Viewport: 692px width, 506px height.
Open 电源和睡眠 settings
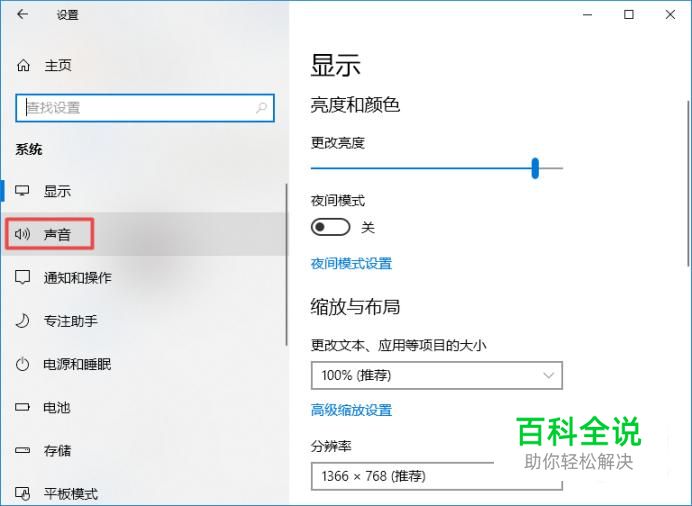144,364
